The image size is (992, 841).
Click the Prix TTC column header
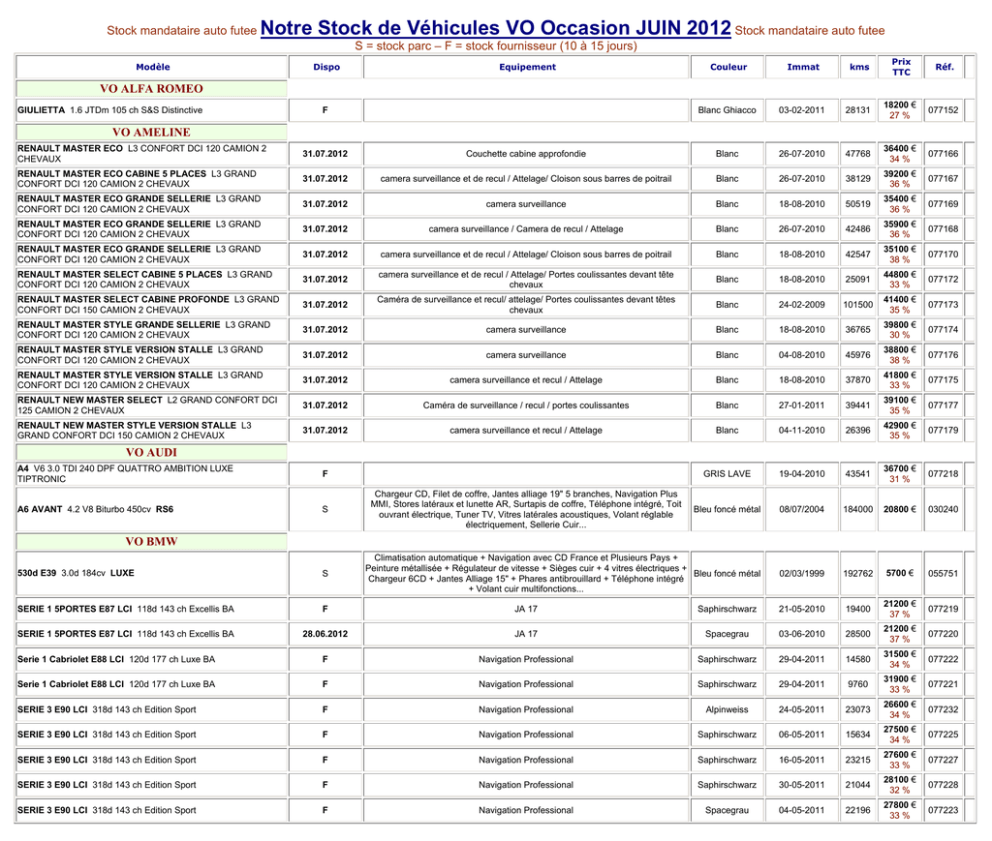click(900, 67)
